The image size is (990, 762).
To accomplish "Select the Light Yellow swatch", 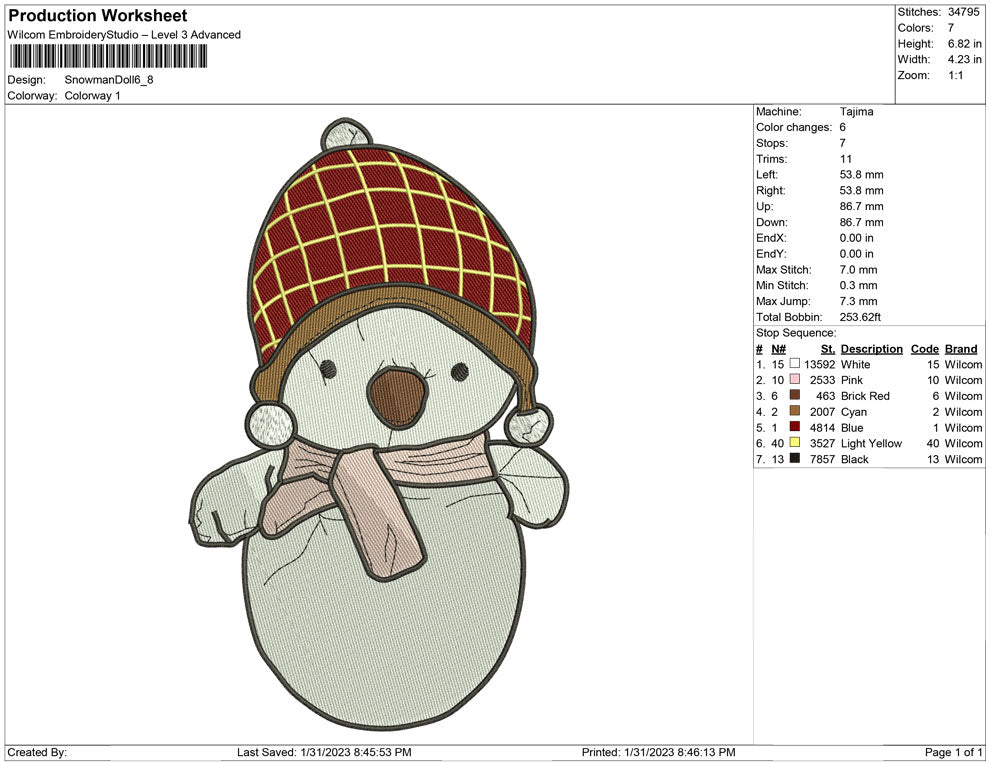I will (x=793, y=443).
